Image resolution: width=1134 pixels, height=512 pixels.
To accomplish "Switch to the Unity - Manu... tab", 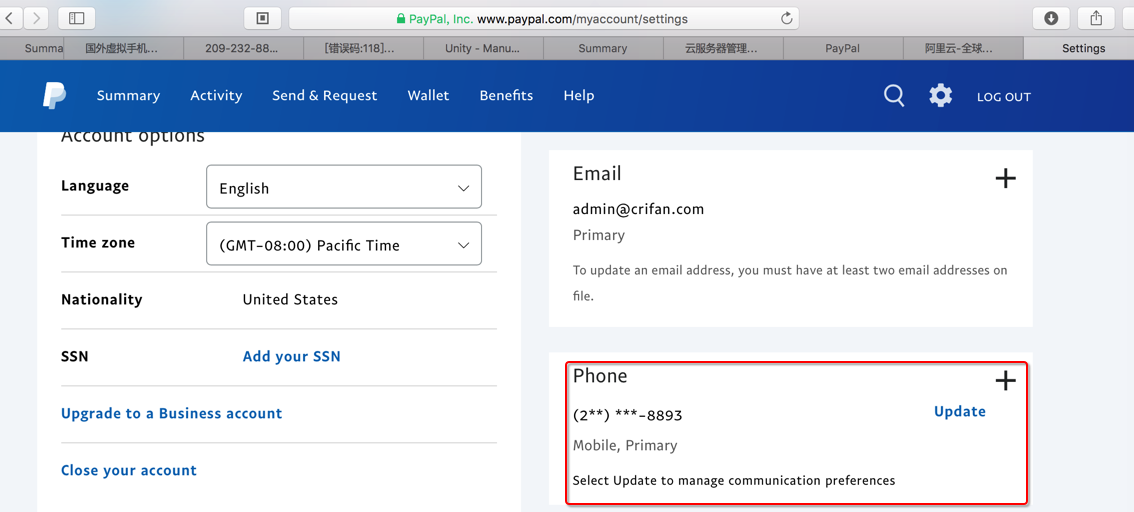I will (482, 48).
